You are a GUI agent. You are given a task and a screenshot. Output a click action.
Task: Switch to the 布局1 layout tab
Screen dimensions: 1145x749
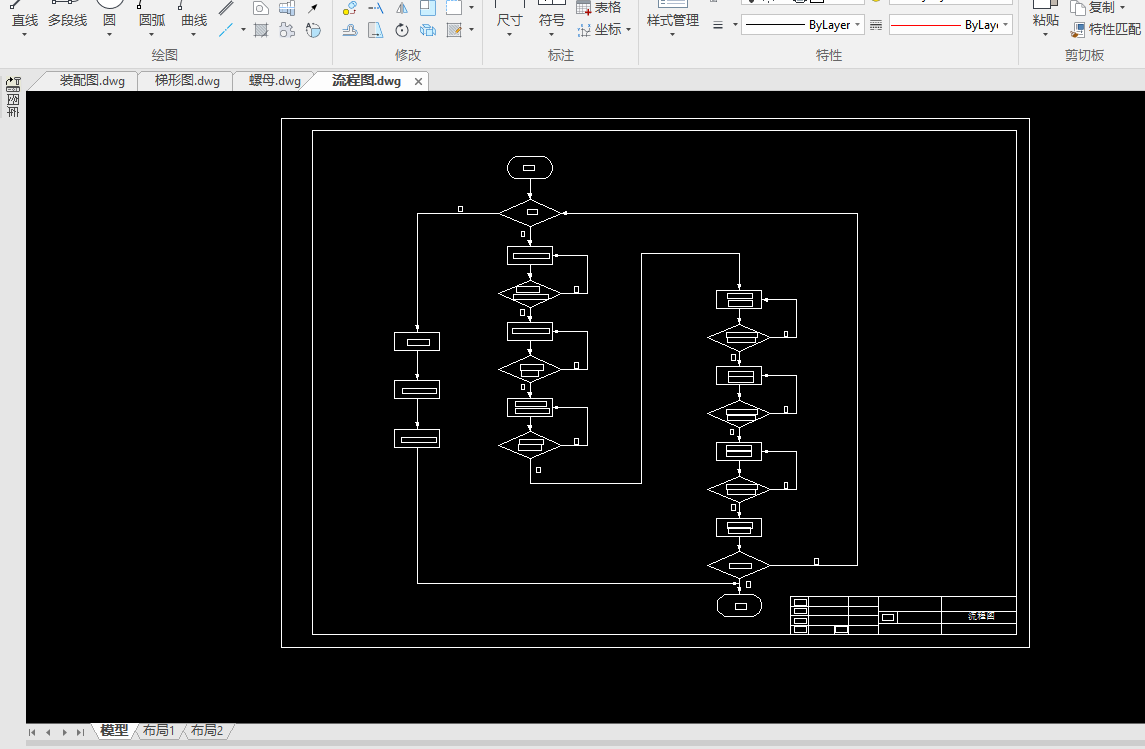pos(158,730)
